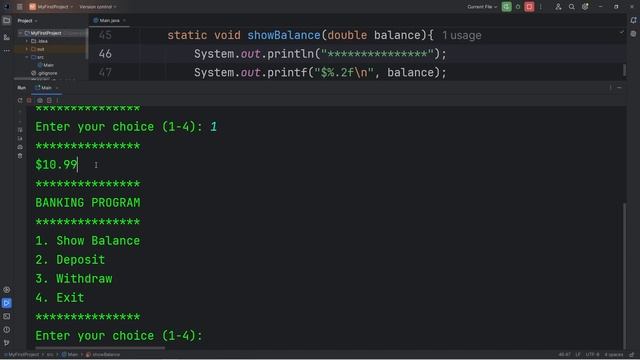Click the console vertical scrollbar
Image resolution: width=640 pixels, height=360 pixels.
click(x=624, y=276)
